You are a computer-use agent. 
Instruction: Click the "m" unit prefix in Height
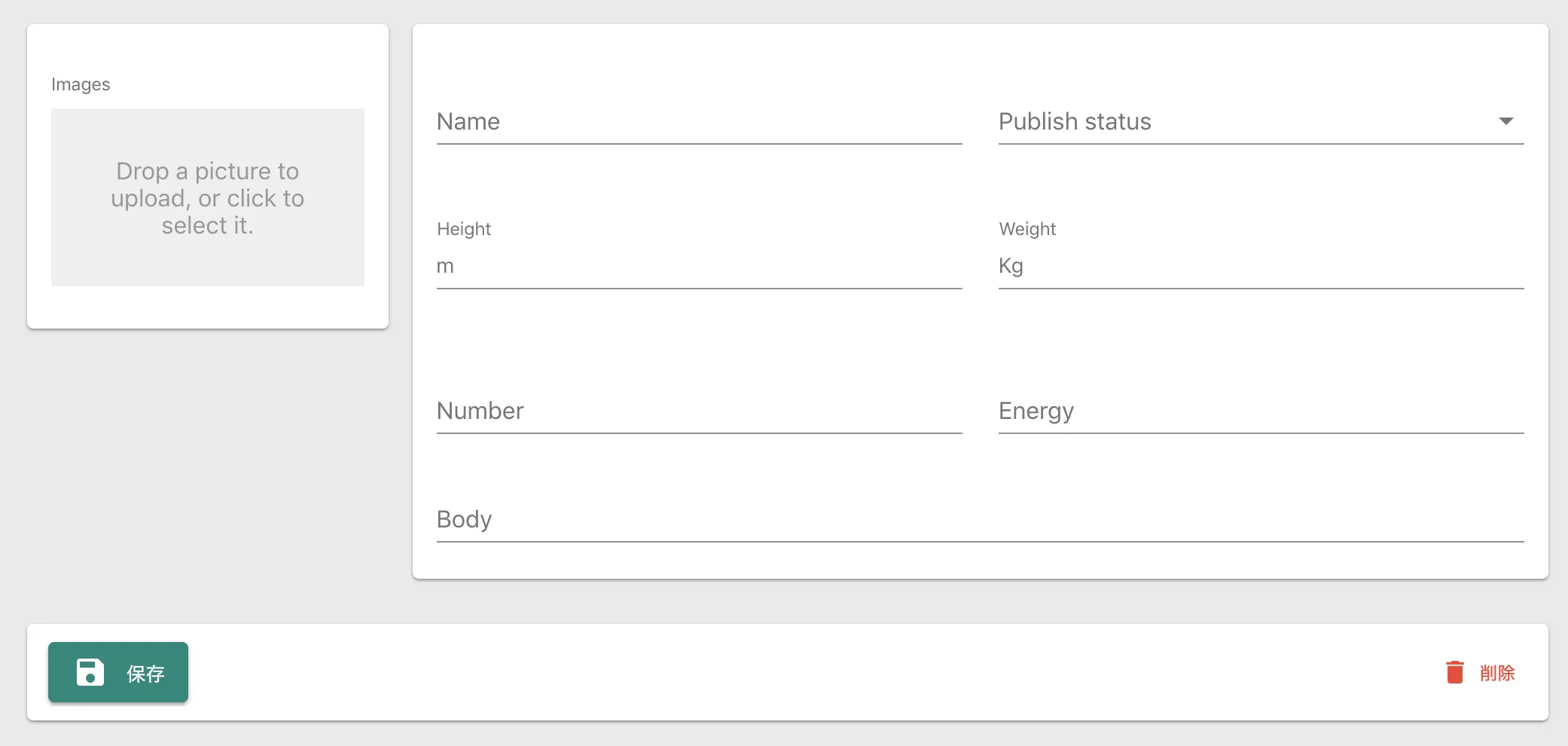click(445, 266)
